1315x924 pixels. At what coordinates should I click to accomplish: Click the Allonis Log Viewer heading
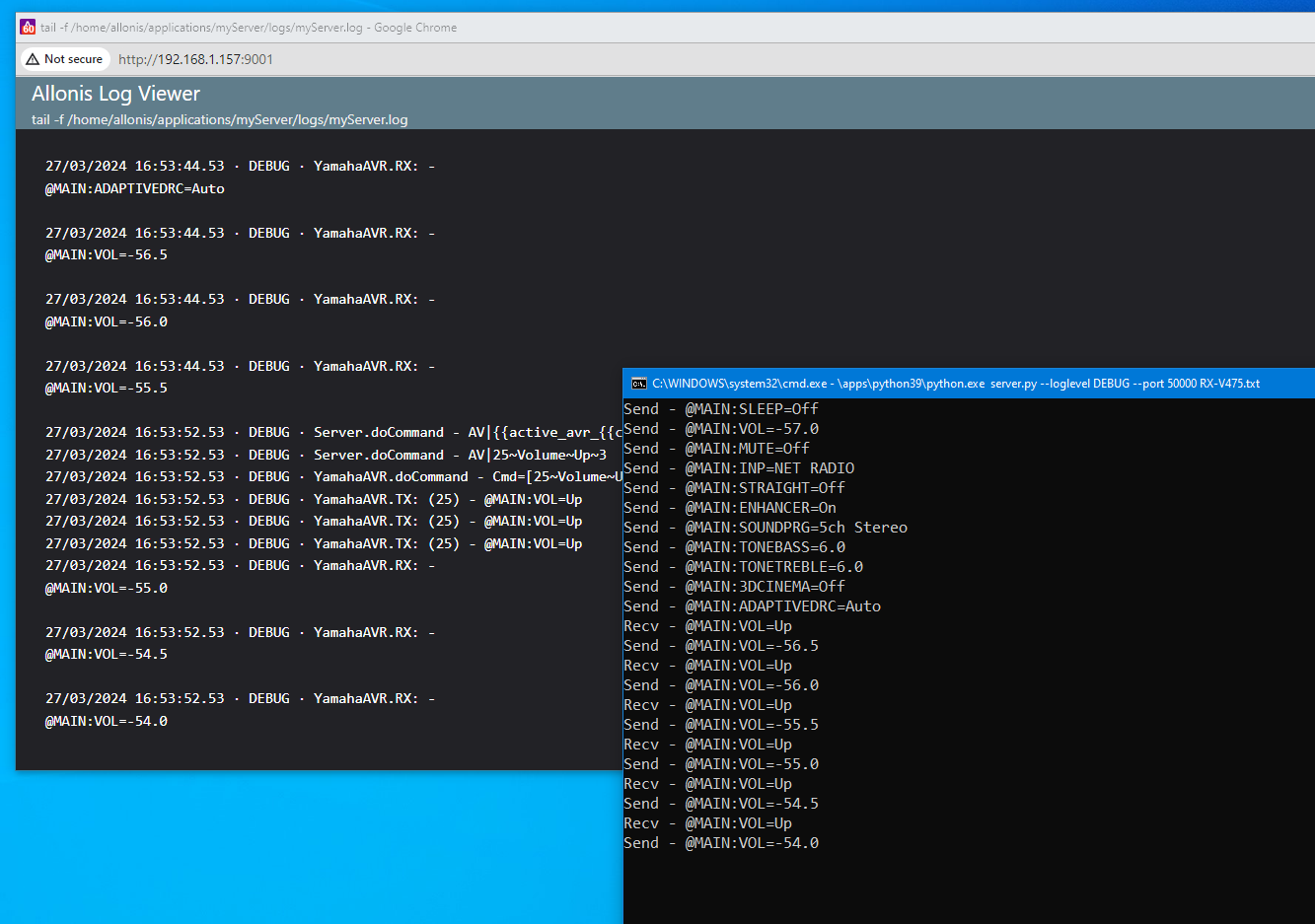(x=115, y=94)
